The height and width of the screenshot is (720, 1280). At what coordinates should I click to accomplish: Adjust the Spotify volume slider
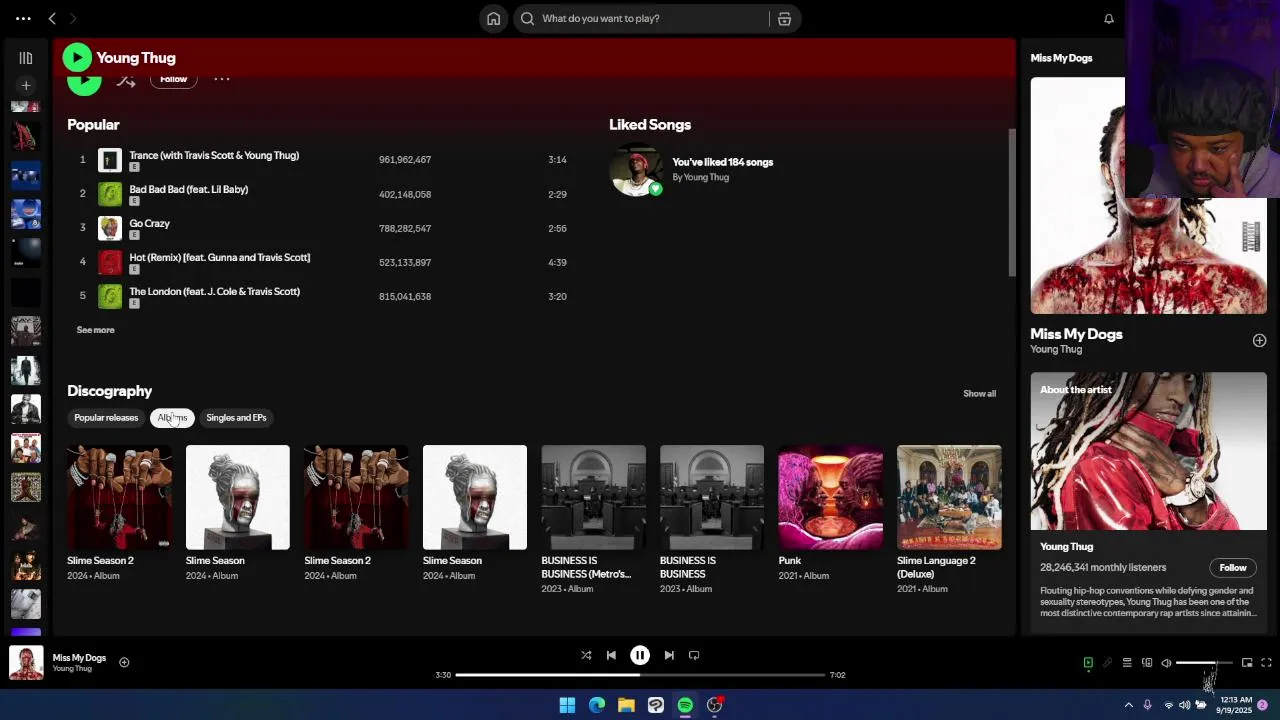tap(1204, 662)
